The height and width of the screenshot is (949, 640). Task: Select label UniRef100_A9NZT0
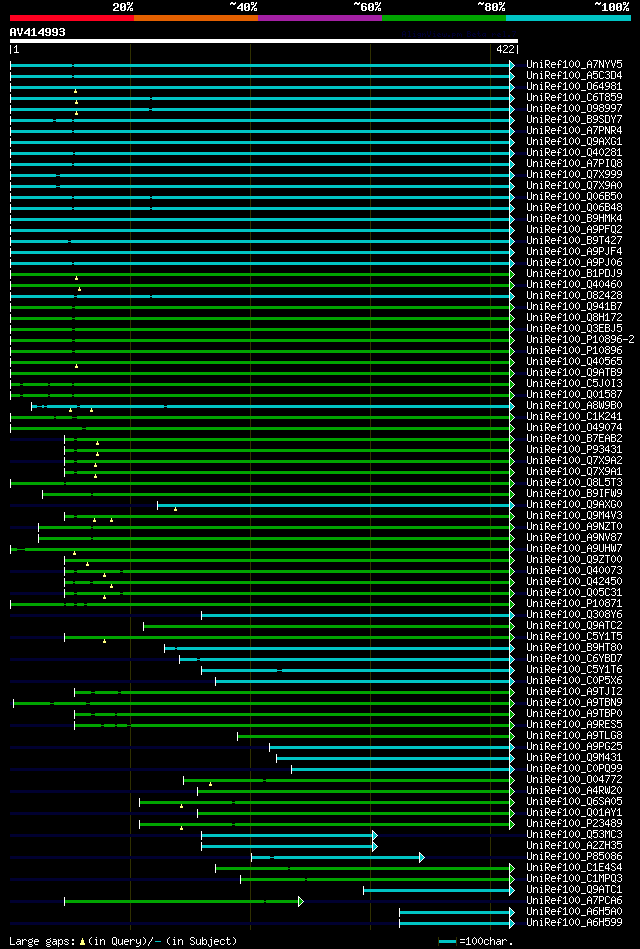coord(575,526)
